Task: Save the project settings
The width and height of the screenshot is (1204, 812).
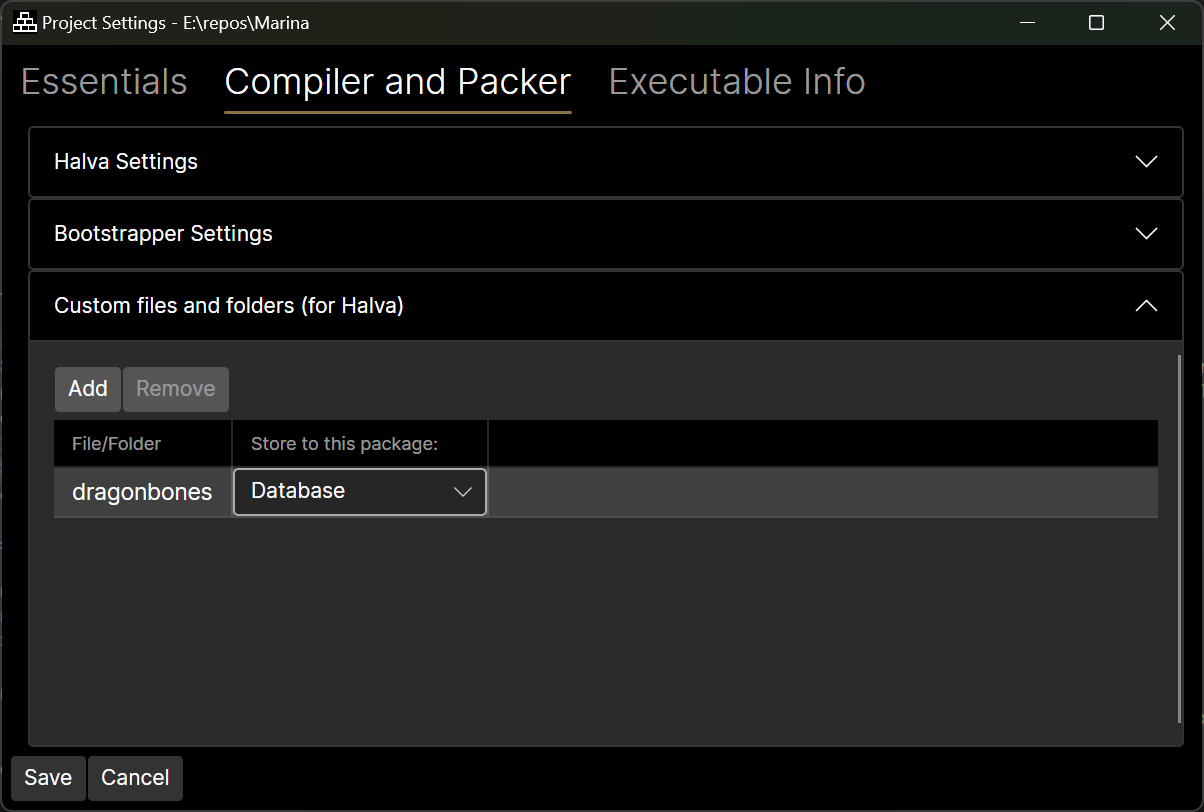Action: (48, 778)
